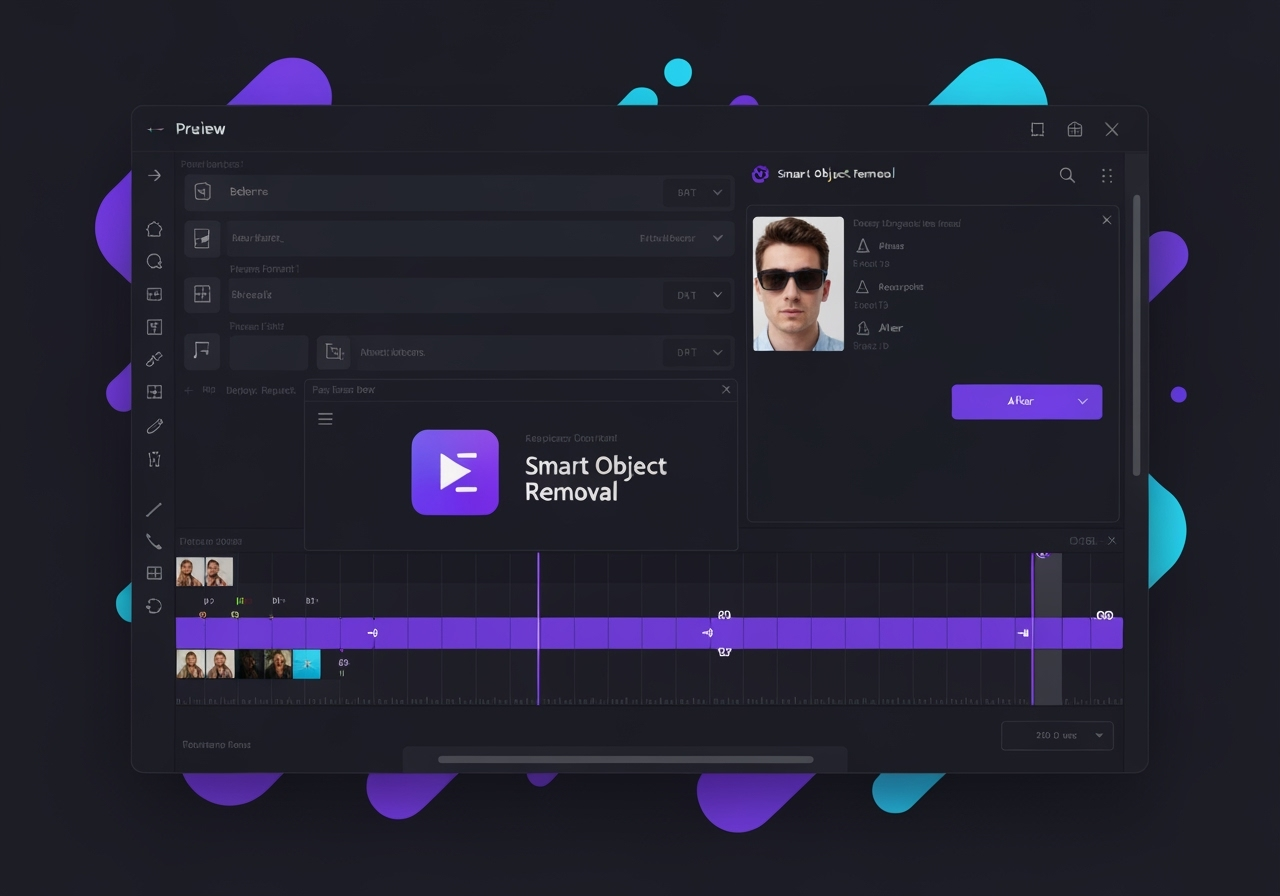Screen dimensions: 1280x896
Task: Close the Smart Object Removal popup dialog
Action: [726, 390]
